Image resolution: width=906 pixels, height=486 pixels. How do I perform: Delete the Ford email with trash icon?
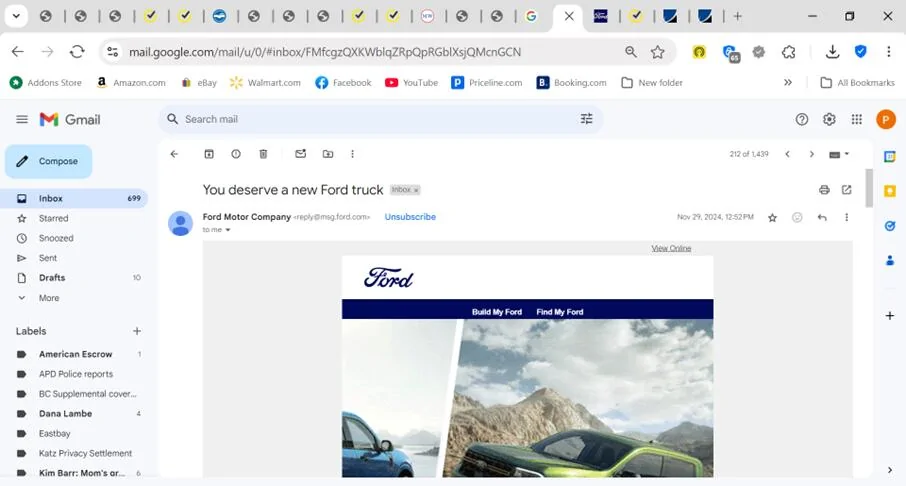tap(263, 154)
